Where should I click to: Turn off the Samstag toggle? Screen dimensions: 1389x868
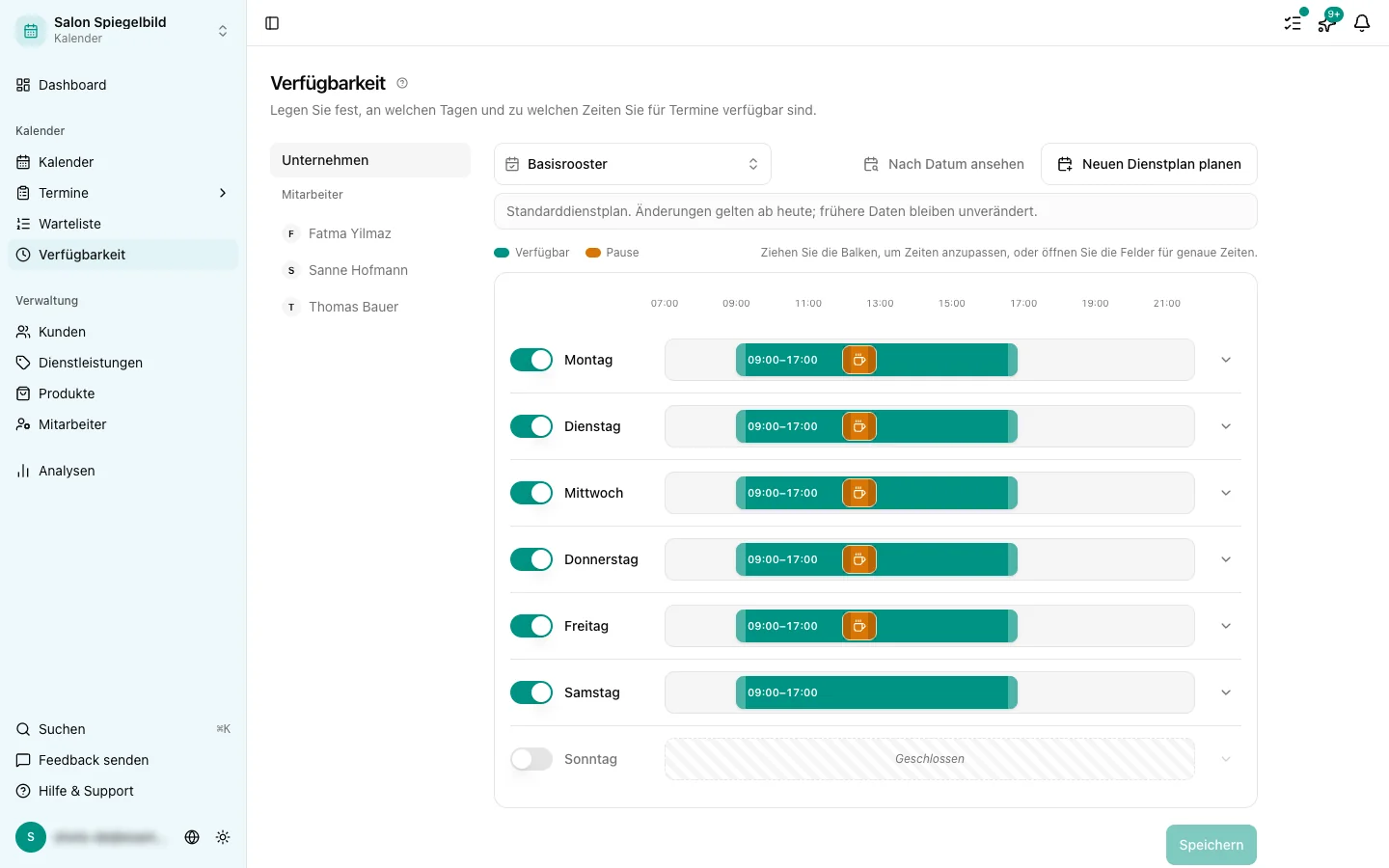tap(531, 692)
